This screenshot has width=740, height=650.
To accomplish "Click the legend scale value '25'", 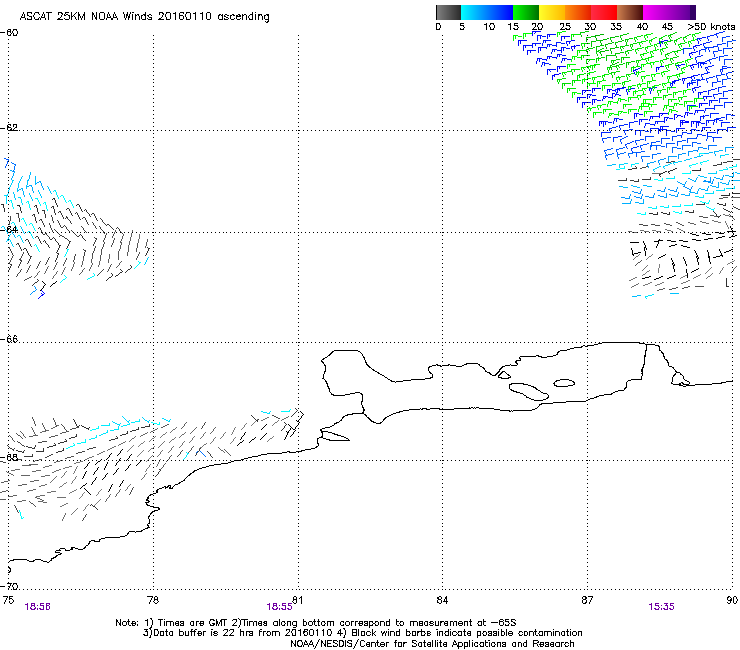I will pyautogui.click(x=564, y=26).
